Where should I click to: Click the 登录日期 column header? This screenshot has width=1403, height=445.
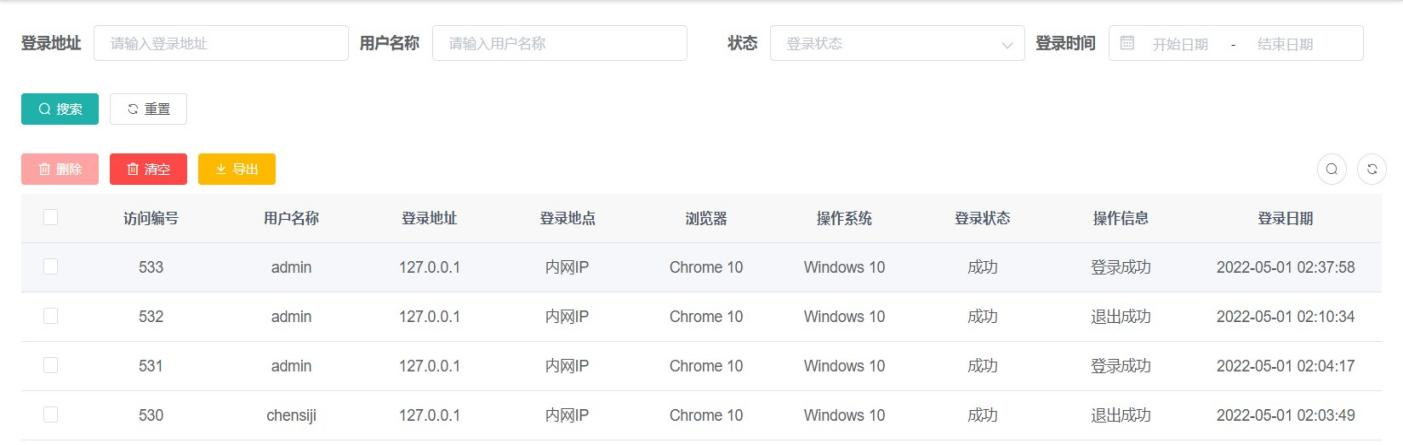pyautogui.click(x=1285, y=218)
